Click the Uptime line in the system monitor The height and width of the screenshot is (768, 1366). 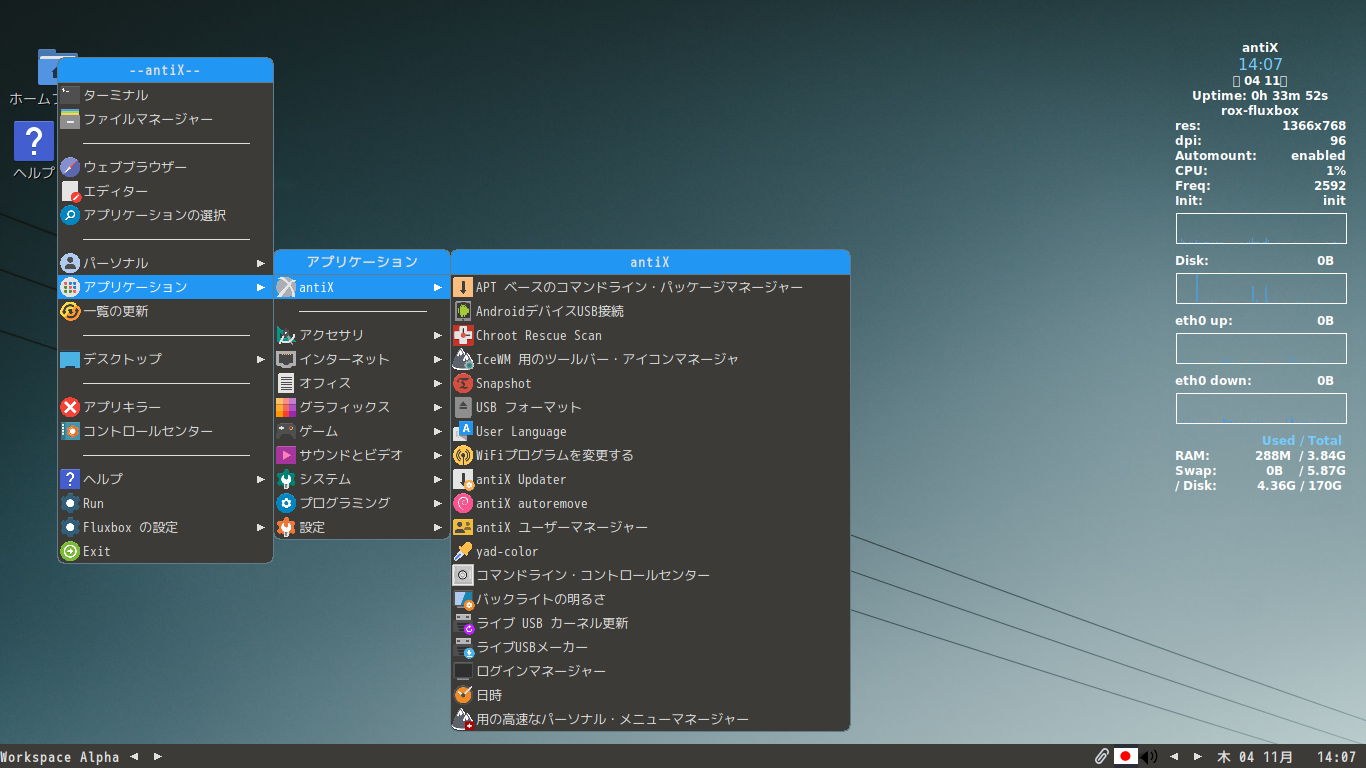pos(1260,96)
